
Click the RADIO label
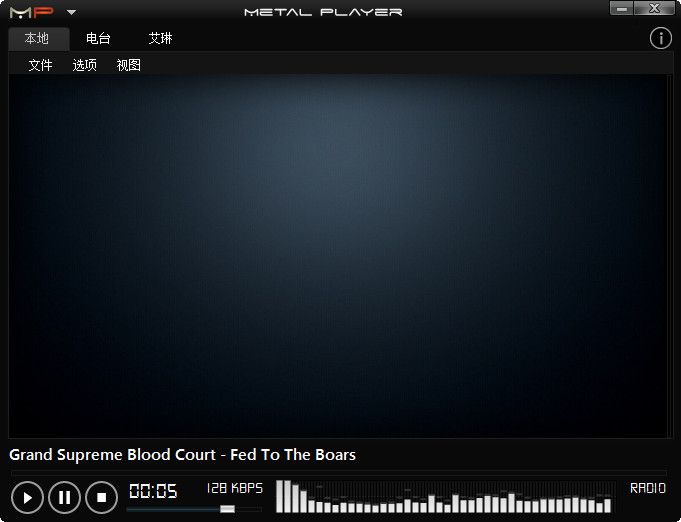pyautogui.click(x=647, y=488)
